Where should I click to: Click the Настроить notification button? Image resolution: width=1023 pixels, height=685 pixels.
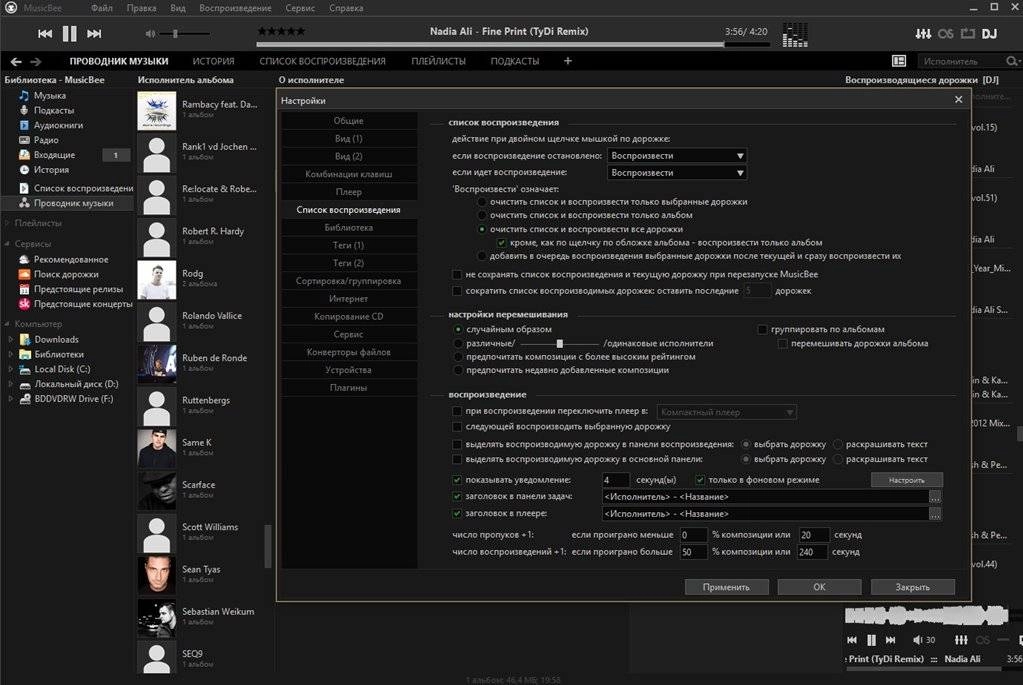[x=907, y=480]
